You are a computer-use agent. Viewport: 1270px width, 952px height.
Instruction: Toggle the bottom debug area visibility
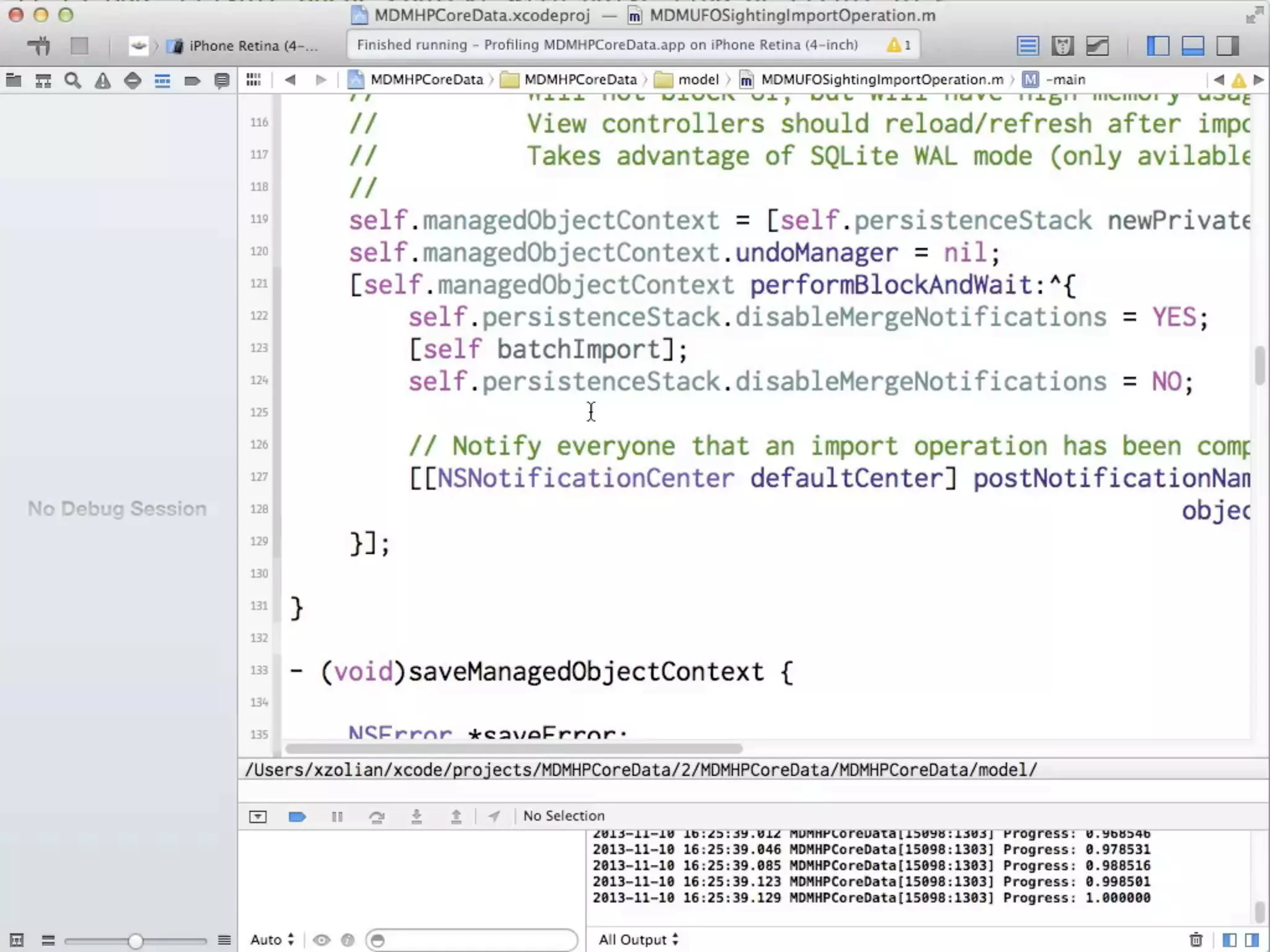(1192, 46)
